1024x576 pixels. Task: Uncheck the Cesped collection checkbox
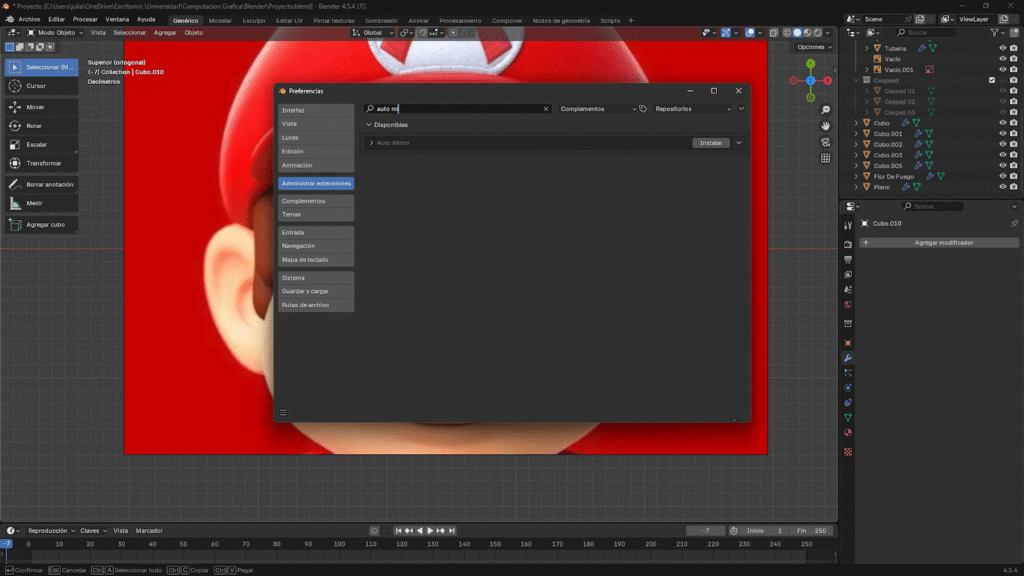(x=991, y=80)
